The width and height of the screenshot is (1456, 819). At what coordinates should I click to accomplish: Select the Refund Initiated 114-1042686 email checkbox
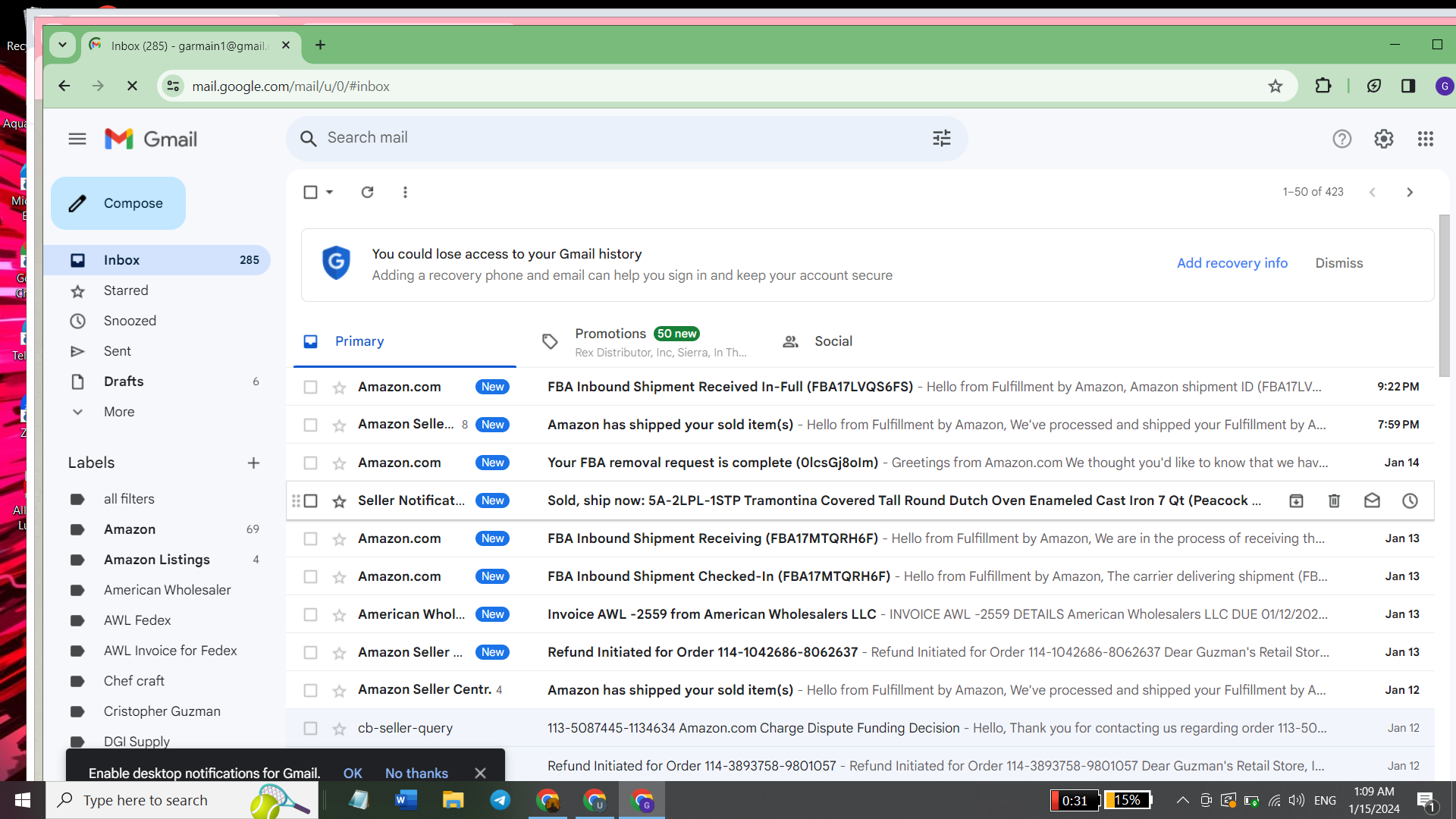point(310,653)
